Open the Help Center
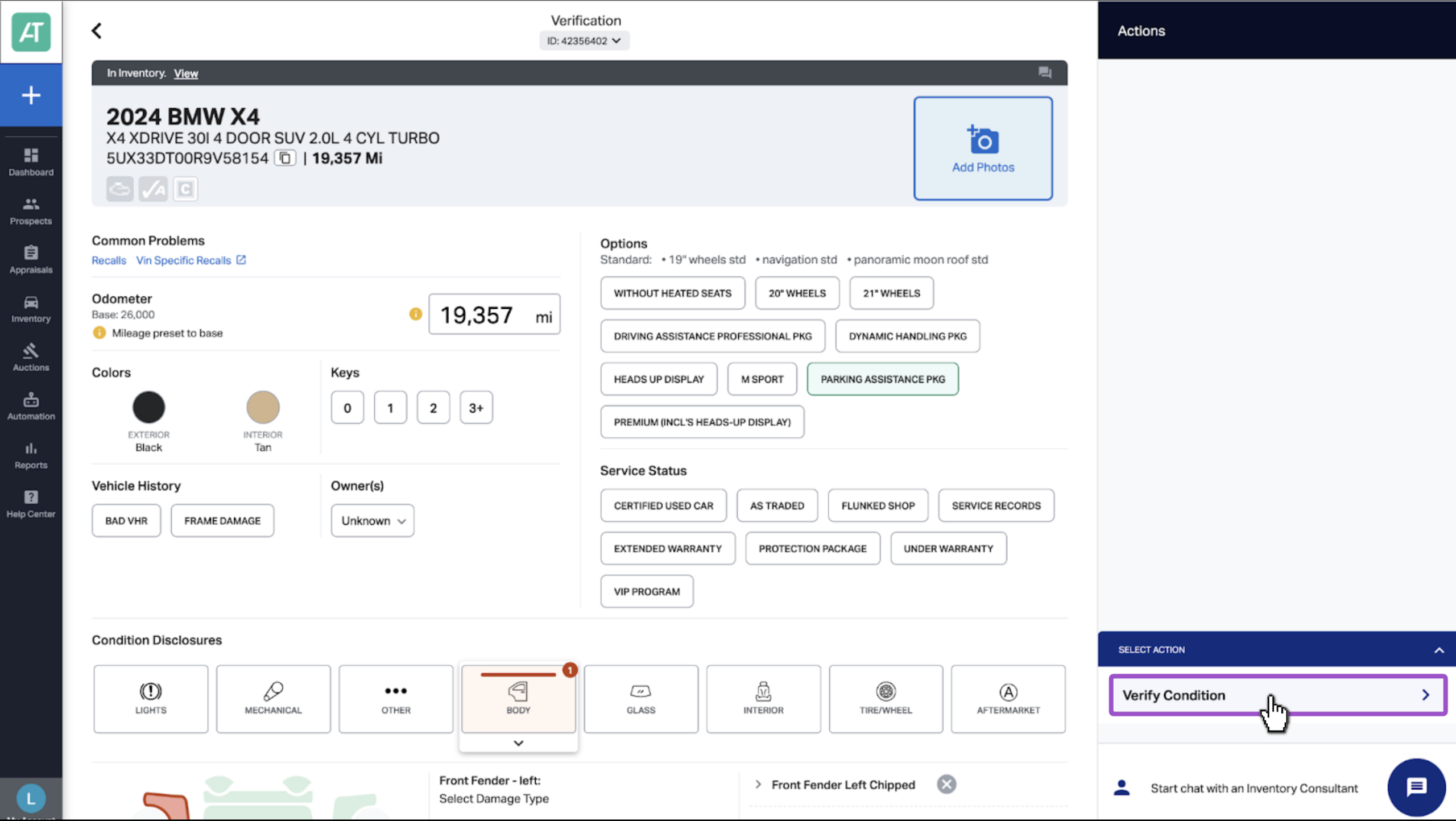 pos(31,504)
